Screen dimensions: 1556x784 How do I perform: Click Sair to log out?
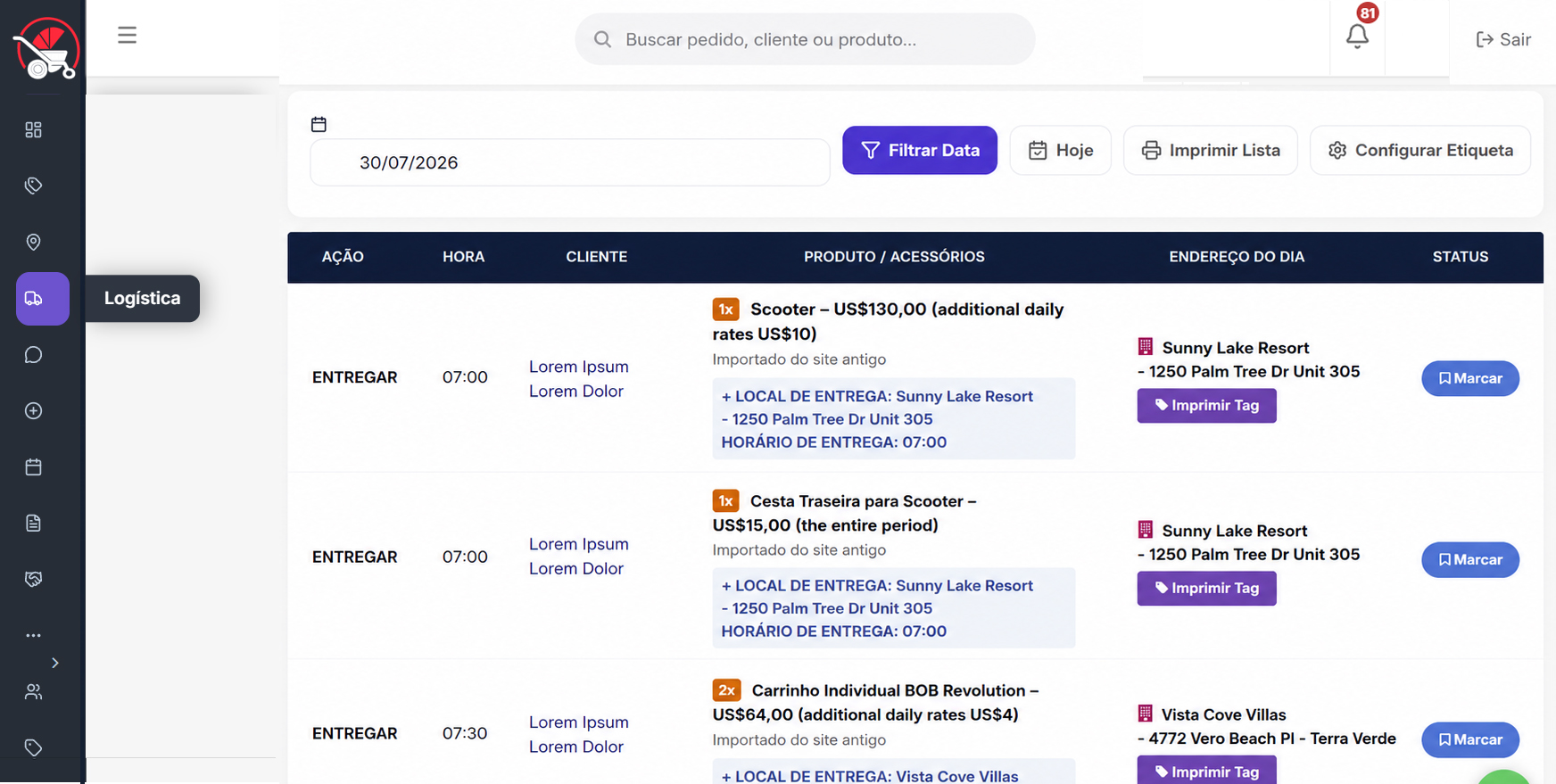pyautogui.click(x=1503, y=39)
